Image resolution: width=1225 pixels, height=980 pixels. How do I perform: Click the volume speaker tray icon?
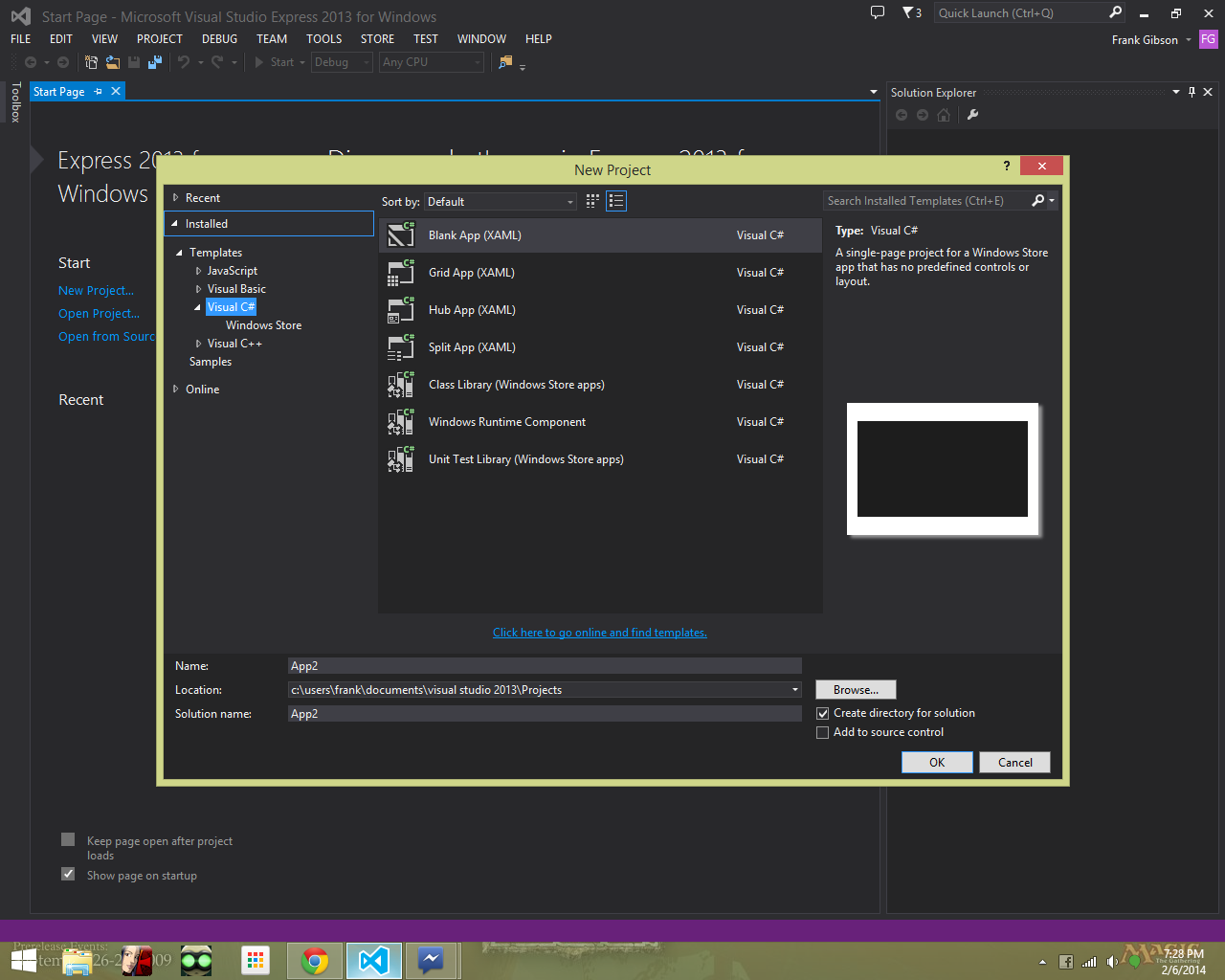tap(1112, 962)
